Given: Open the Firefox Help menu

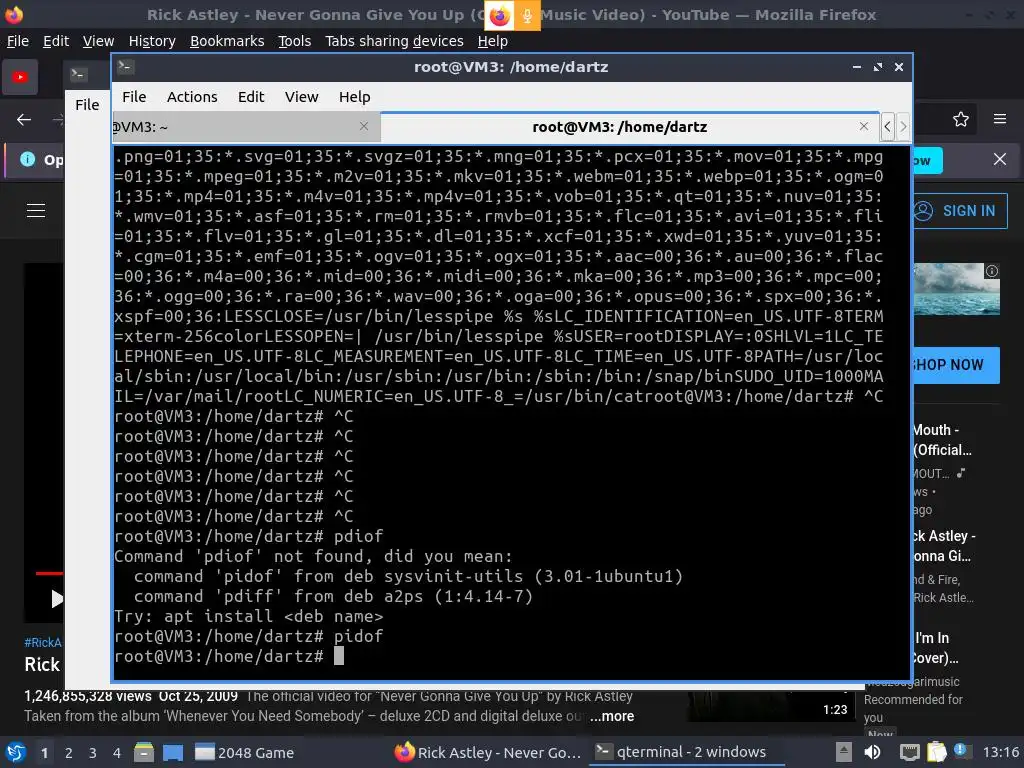Looking at the screenshot, I should tap(492, 41).
